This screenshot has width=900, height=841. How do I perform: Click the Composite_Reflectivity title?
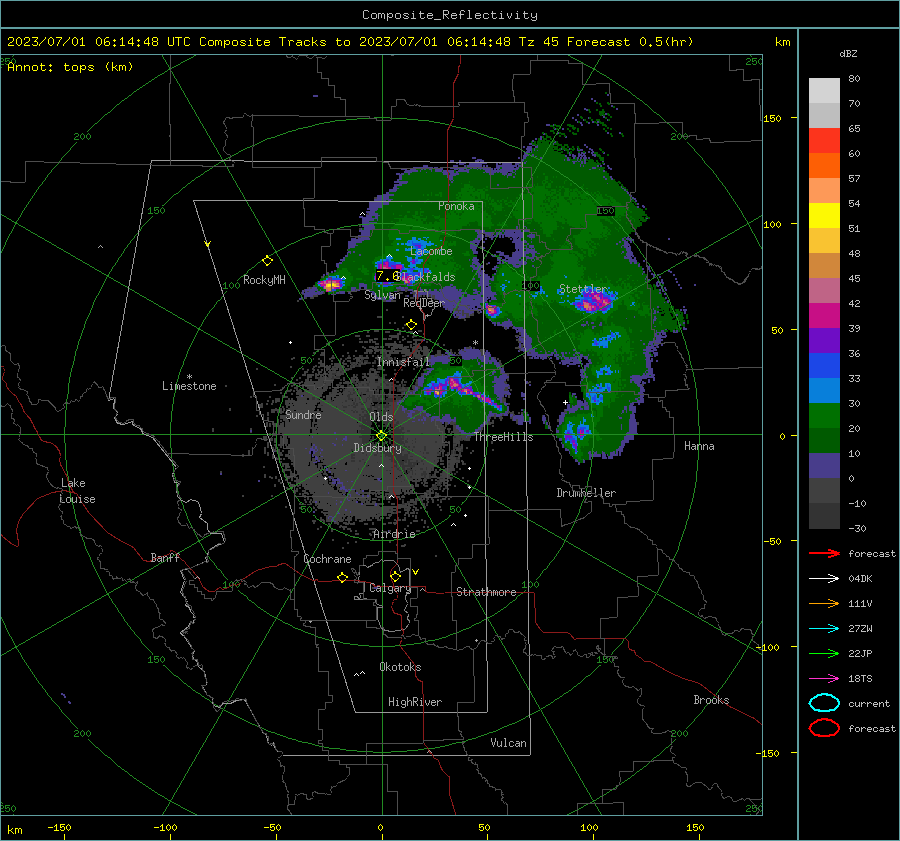(449, 15)
